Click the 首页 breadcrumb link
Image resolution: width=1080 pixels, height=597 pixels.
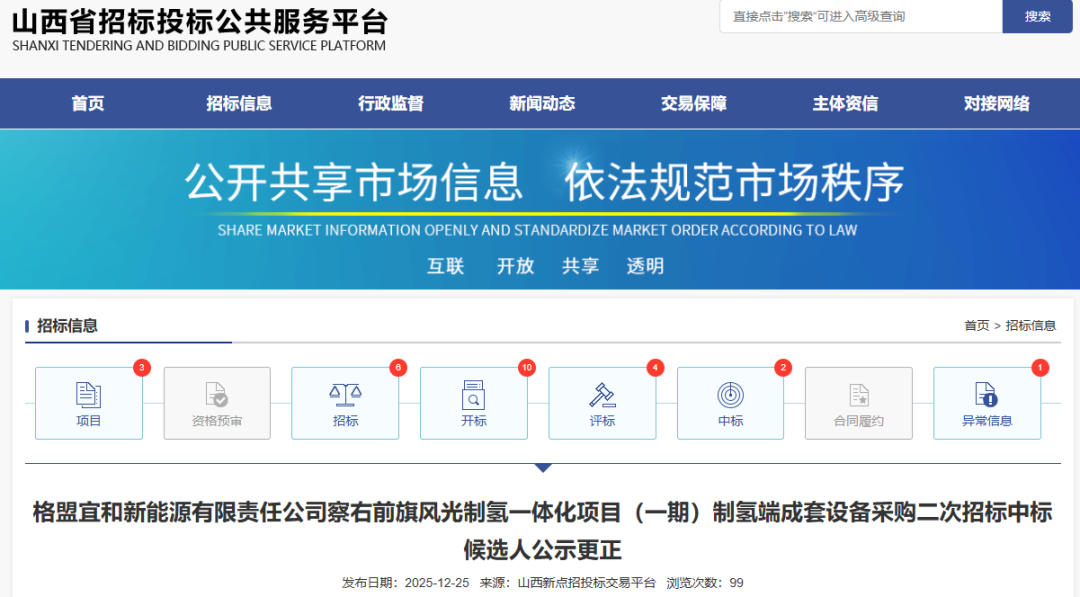coord(976,326)
